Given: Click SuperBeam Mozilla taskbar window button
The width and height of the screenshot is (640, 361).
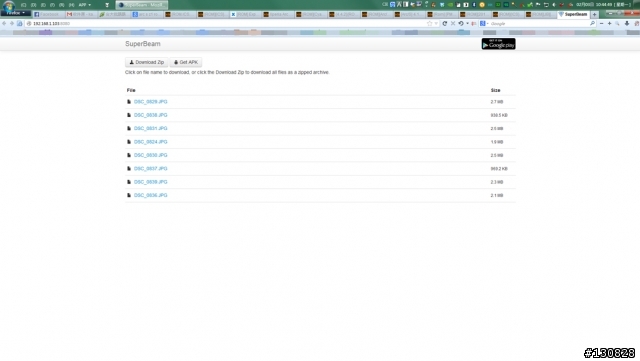Looking at the screenshot, I should [142, 5].
